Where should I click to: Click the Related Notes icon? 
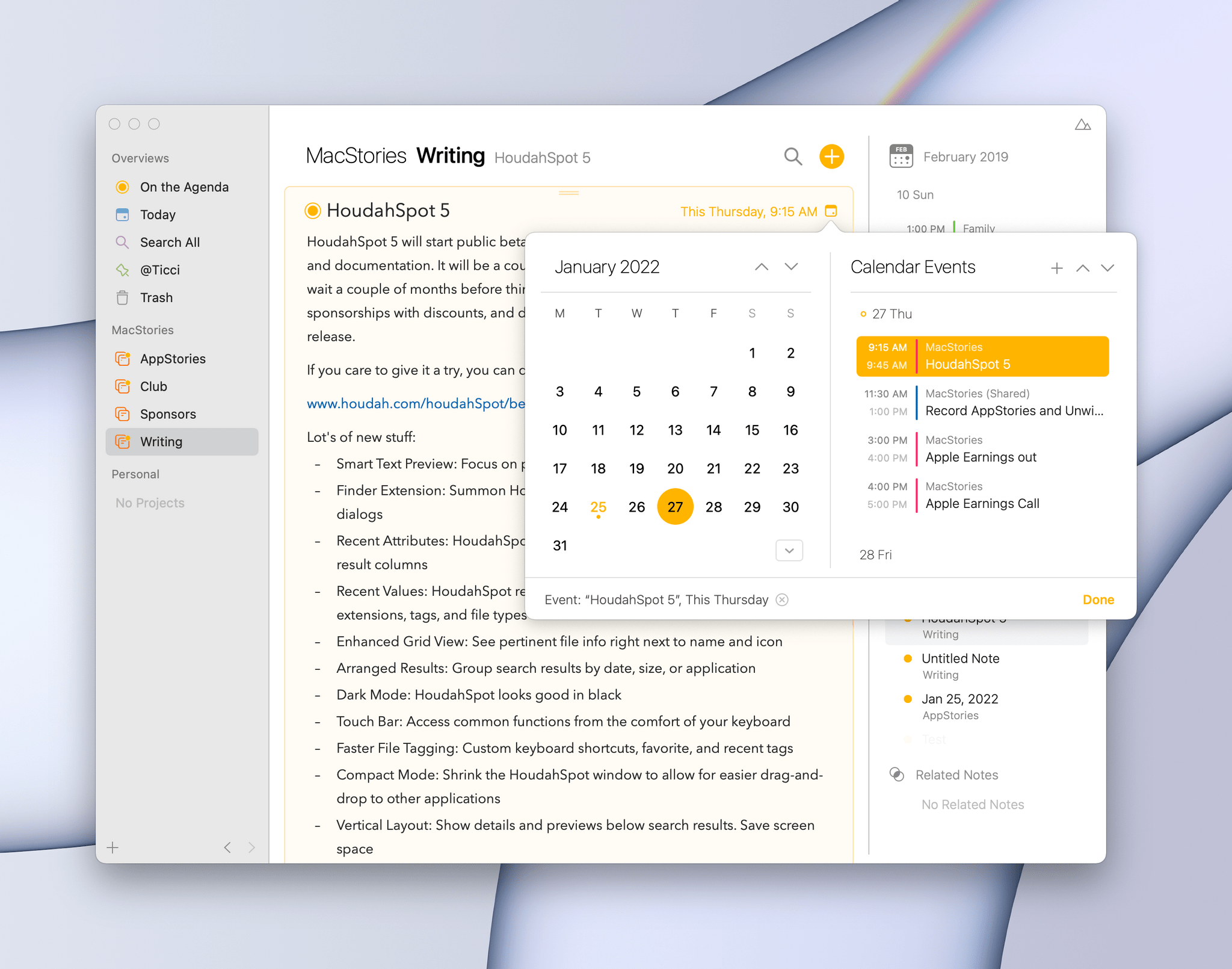[x=896, y=775]
